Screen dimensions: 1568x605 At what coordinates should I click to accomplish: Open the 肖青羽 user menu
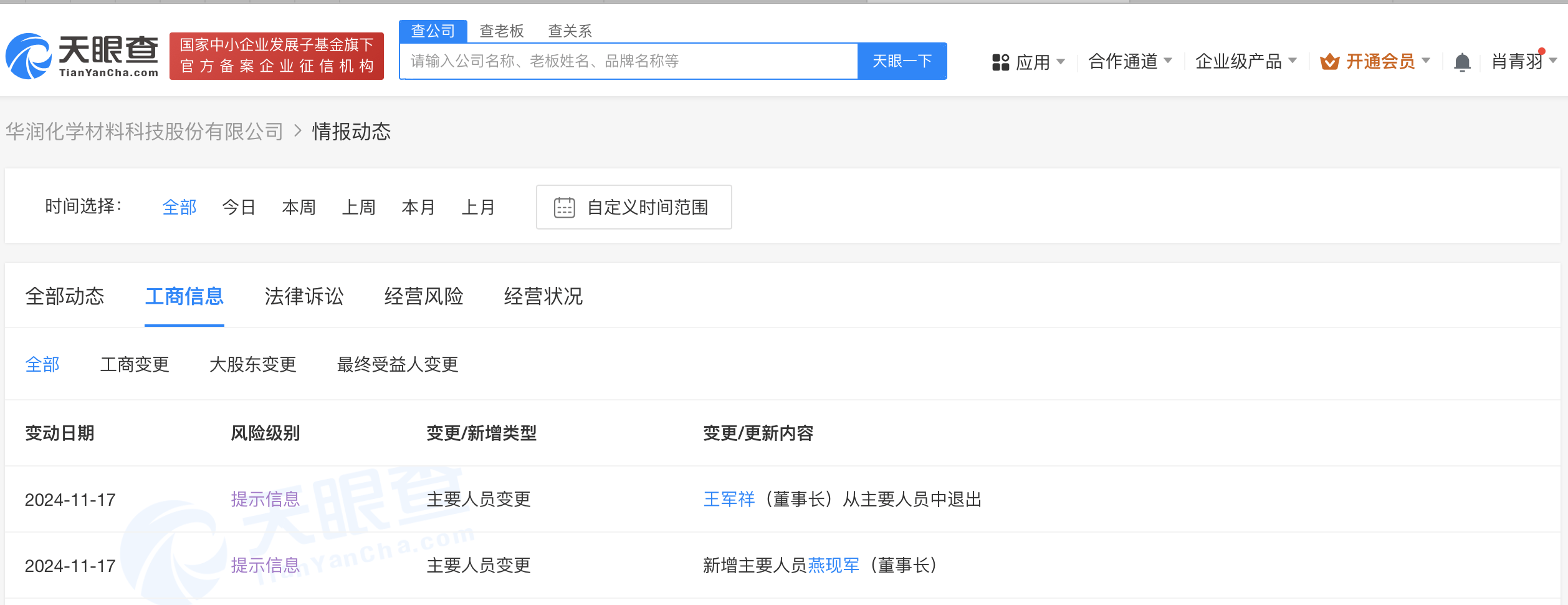coord(1524,61)
